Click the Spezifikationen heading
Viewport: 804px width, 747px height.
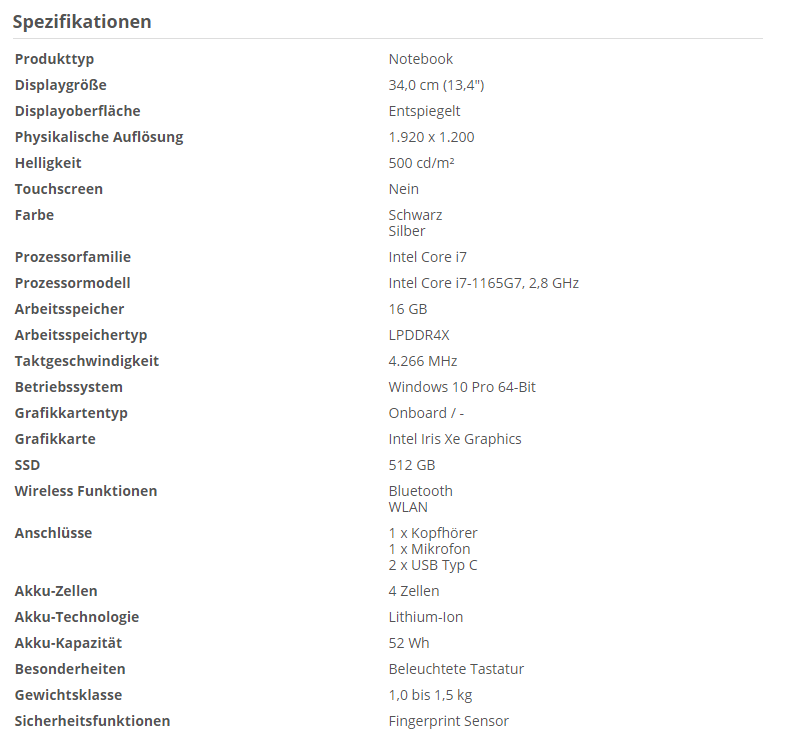click(82, 21)
